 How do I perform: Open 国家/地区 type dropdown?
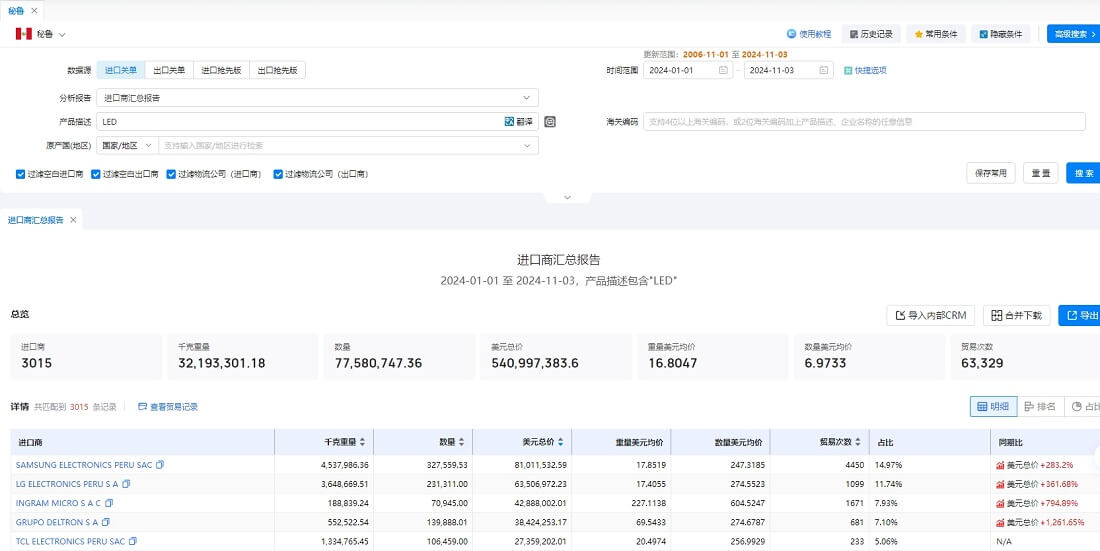pos(128,145)
